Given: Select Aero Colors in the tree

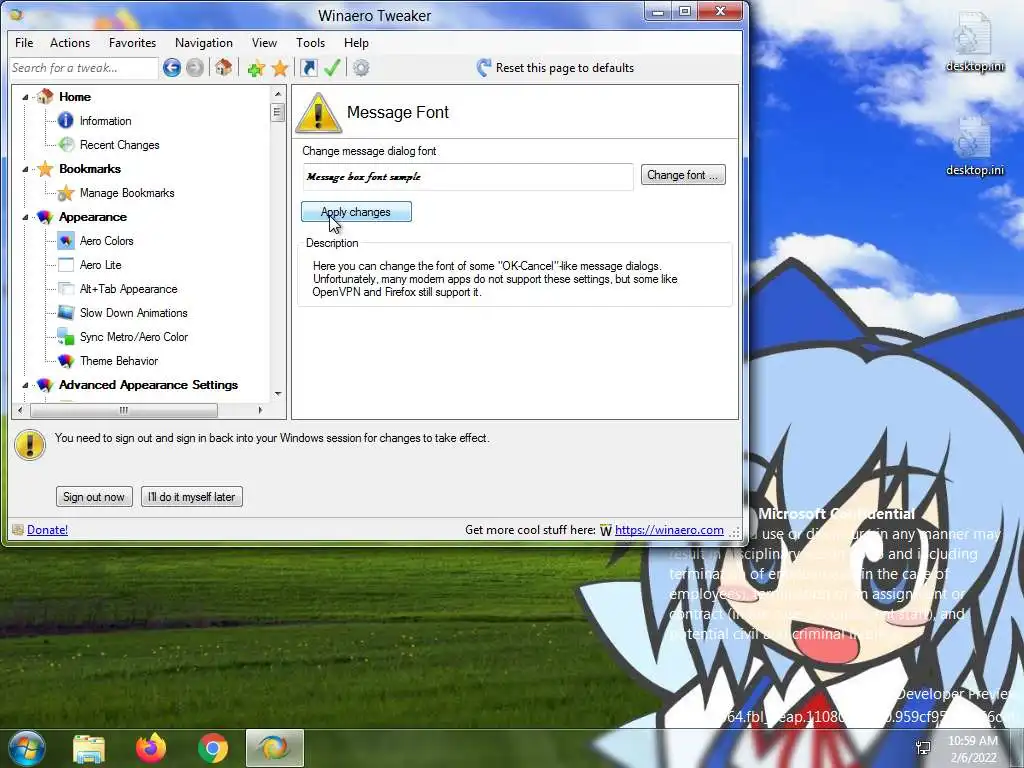Looking at the screenshot, I should (106, 241).
